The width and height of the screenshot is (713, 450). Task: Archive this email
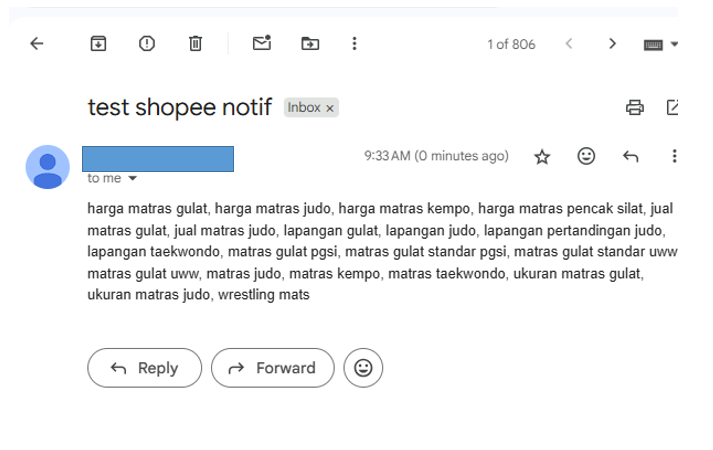coord(98,44)
